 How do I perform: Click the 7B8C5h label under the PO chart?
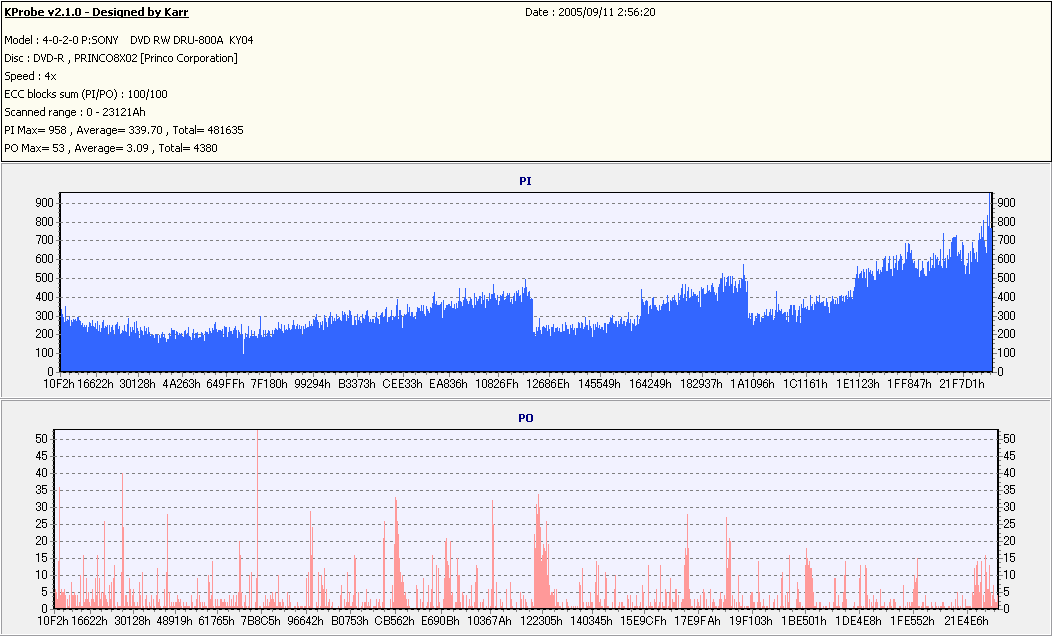[259, 621]
